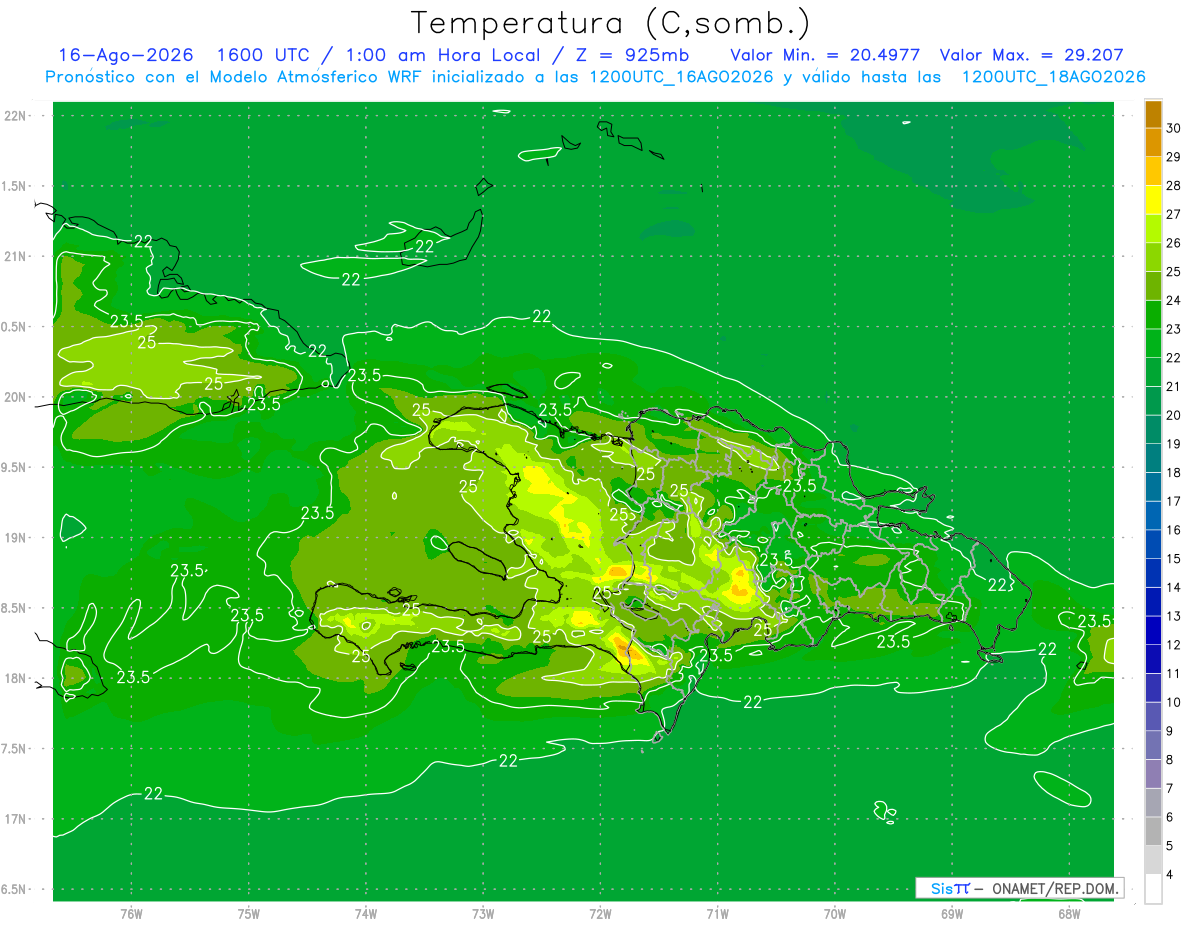Click the "21N" latitude label
The height and width of the screenshot is (927, 1200).
click(17, 256)
